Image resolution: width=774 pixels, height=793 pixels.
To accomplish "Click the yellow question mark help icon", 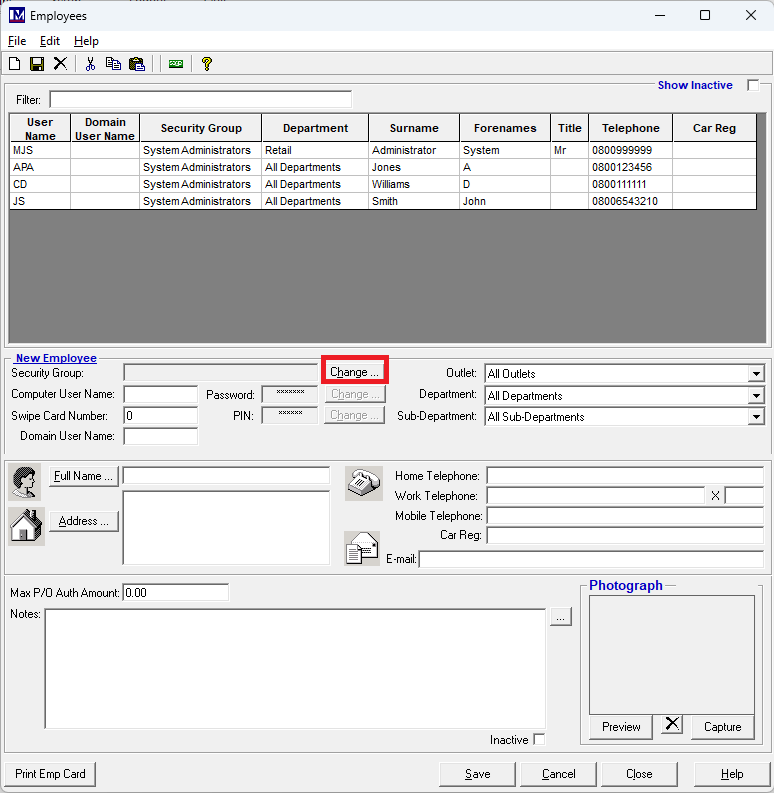I will coord(207,64).
